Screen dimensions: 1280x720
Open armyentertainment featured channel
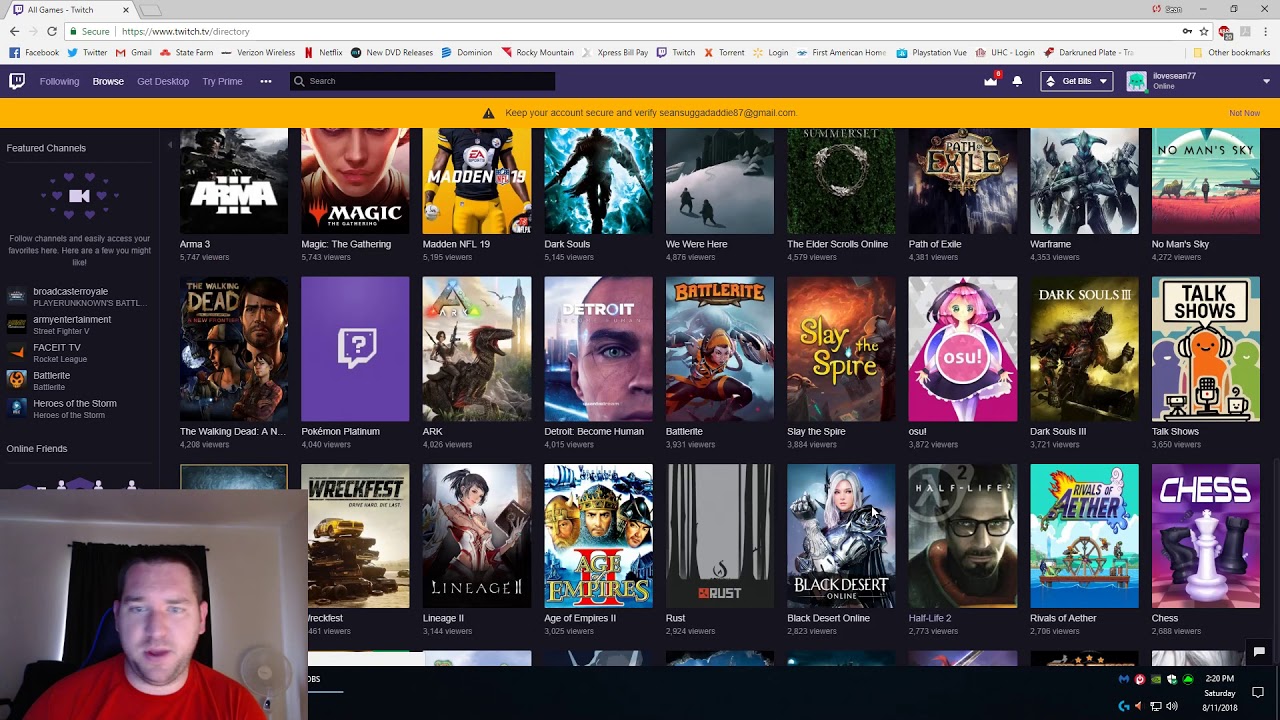pyautogui.click(x=80, y=325)
